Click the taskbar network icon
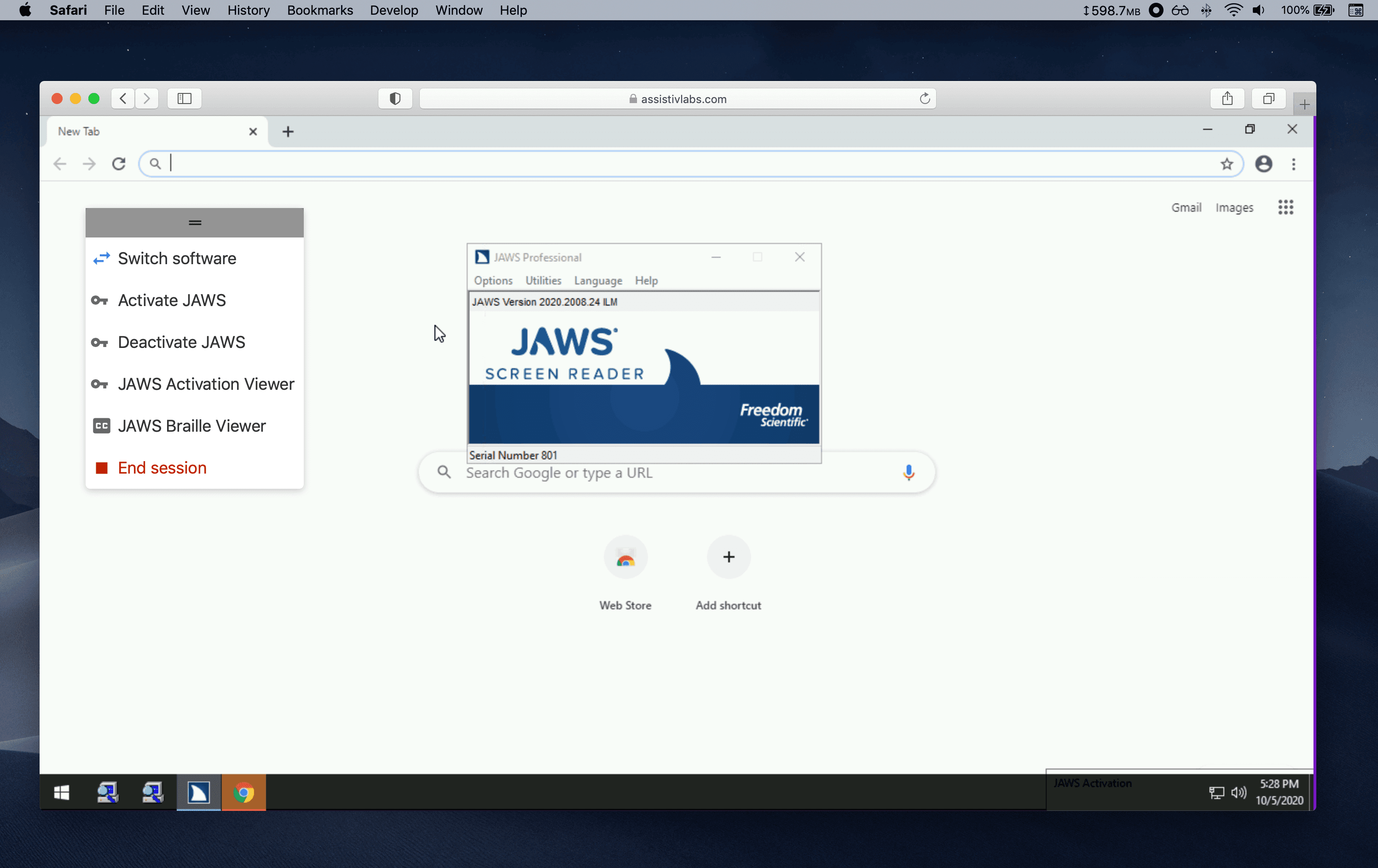 pos(1216,793)
